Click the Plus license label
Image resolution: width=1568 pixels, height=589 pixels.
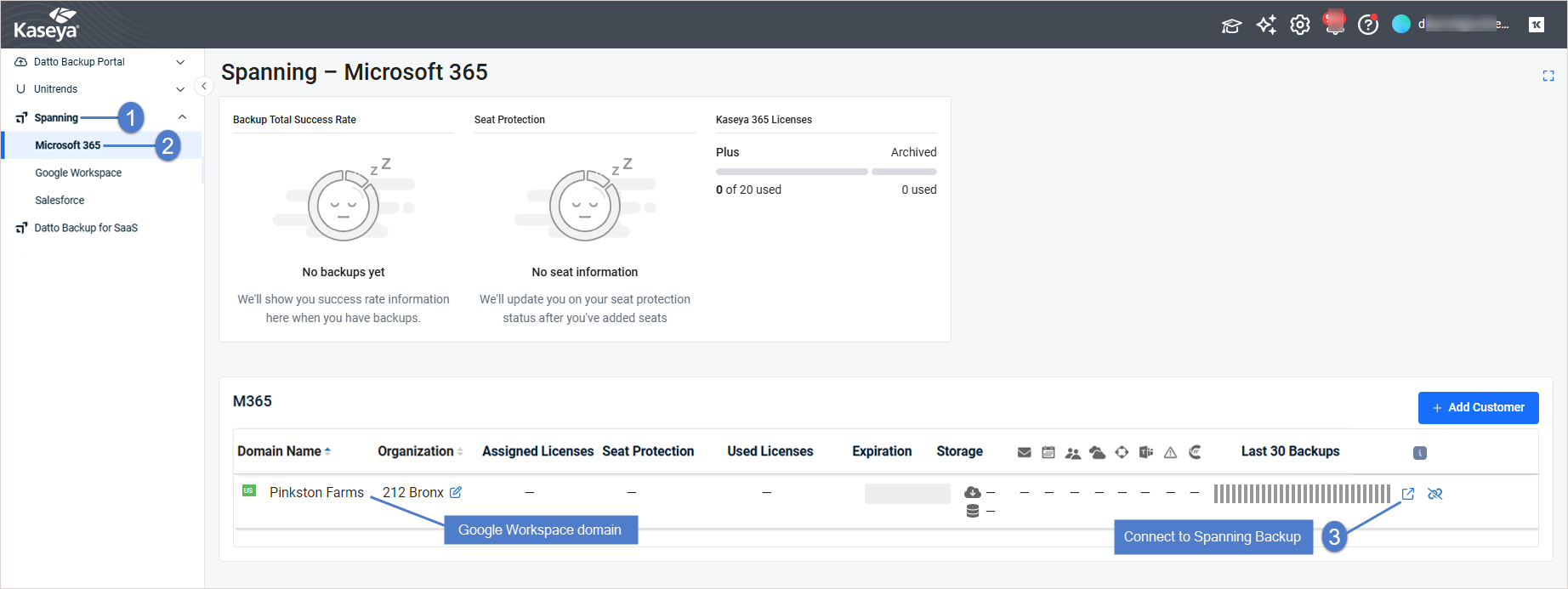click(728, 152)
